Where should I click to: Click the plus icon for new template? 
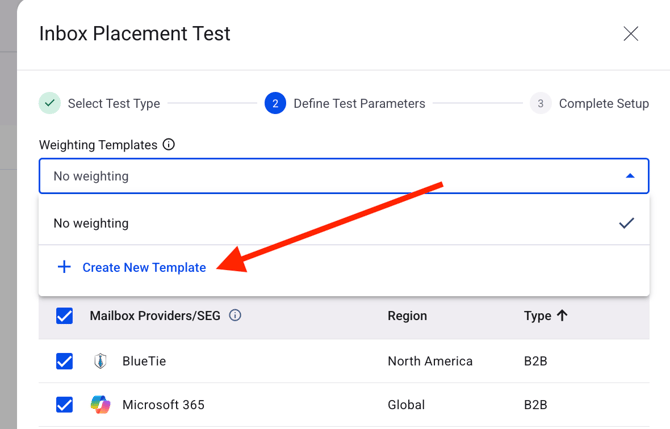(64, 267)
